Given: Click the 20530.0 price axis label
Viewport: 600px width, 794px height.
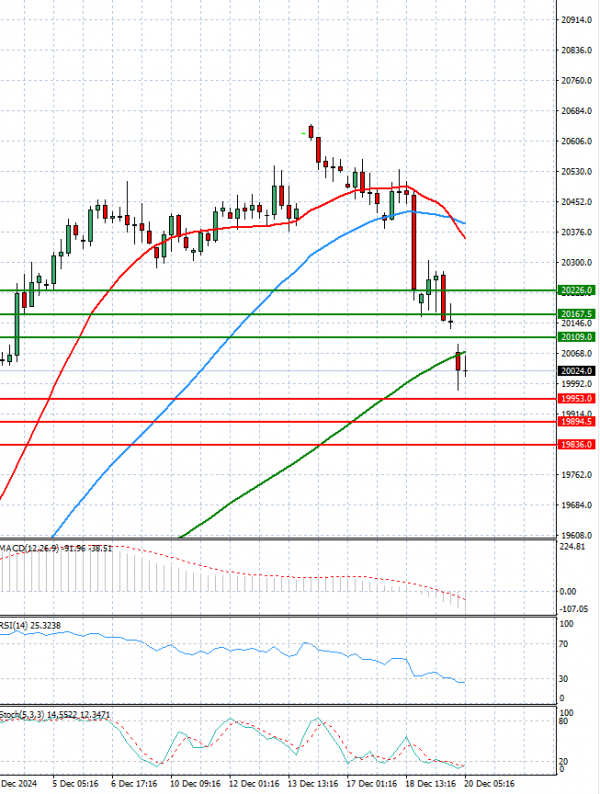Looking at the screenshot, I should 576,172.
